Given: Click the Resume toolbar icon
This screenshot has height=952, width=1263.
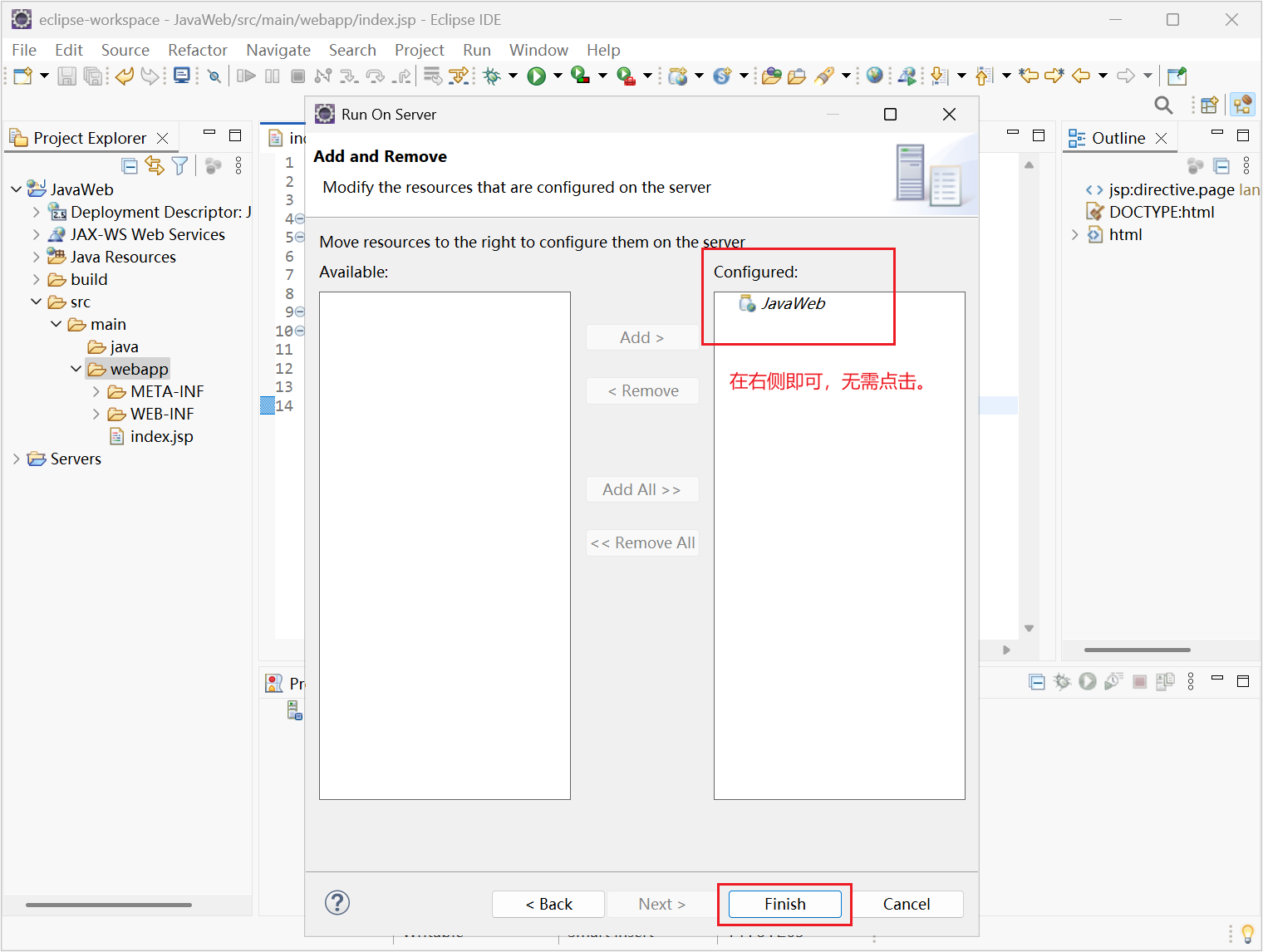Looking at the screenshot, I should click(x=246, y=76).
